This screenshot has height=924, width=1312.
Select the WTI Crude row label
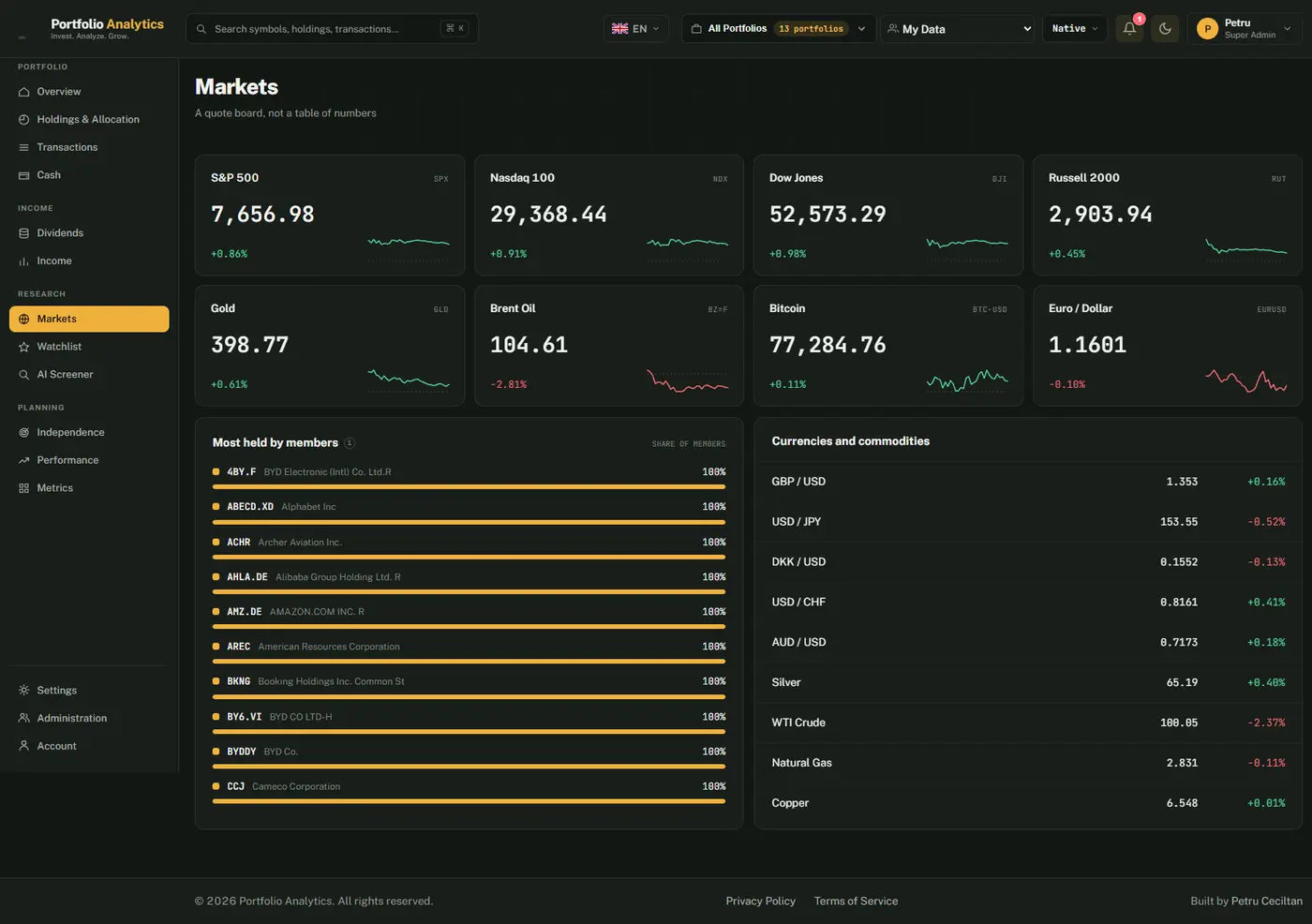point(798,723)
